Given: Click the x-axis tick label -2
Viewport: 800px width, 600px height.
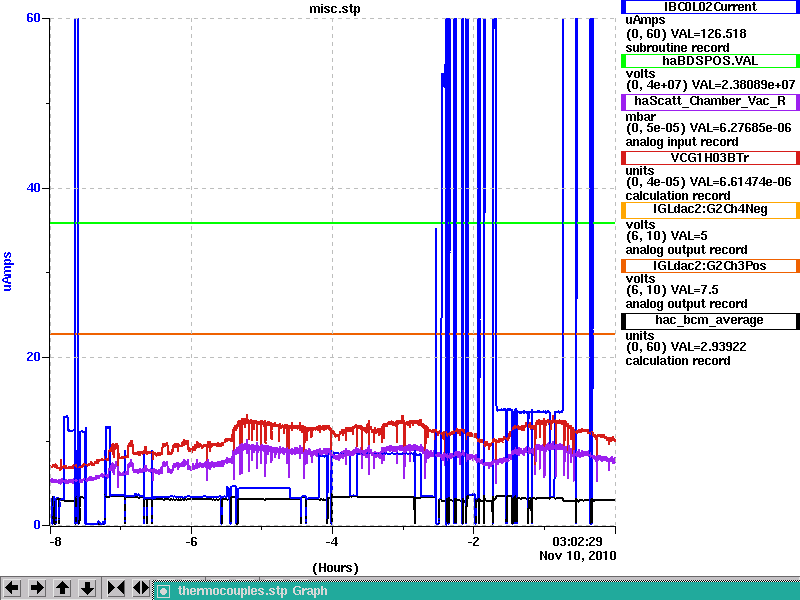Looking at the screenshot, I should click(473, 541).
